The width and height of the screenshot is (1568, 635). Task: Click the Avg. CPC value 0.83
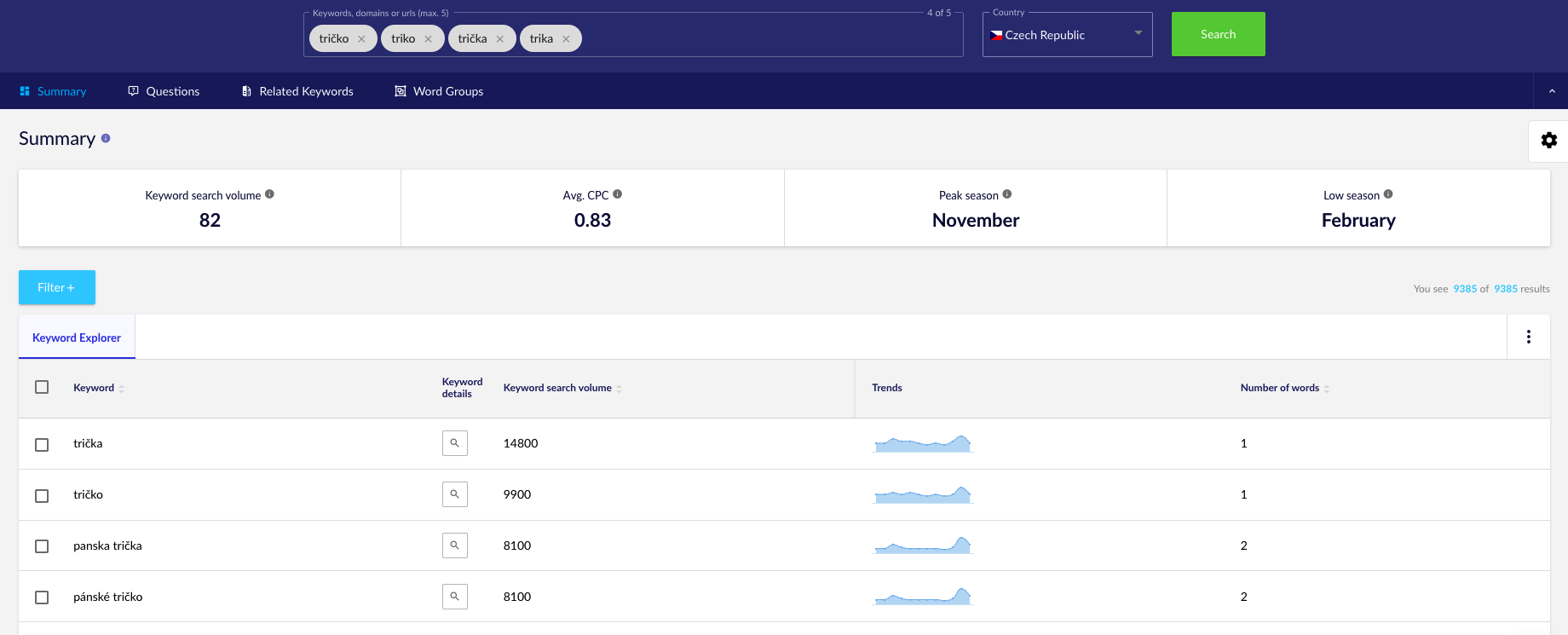point(592,220)
